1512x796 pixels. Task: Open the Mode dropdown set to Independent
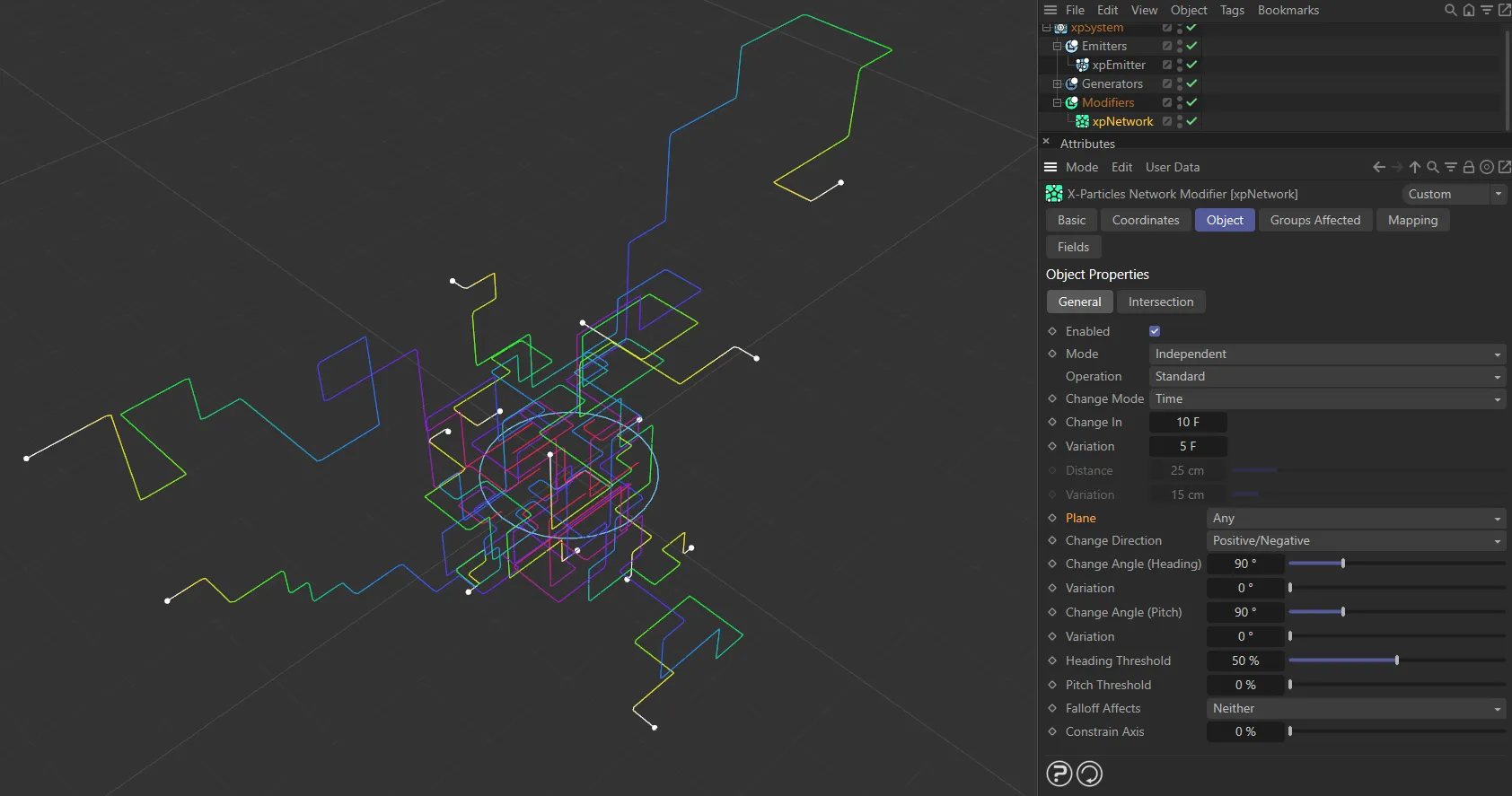click(1327, 354)
